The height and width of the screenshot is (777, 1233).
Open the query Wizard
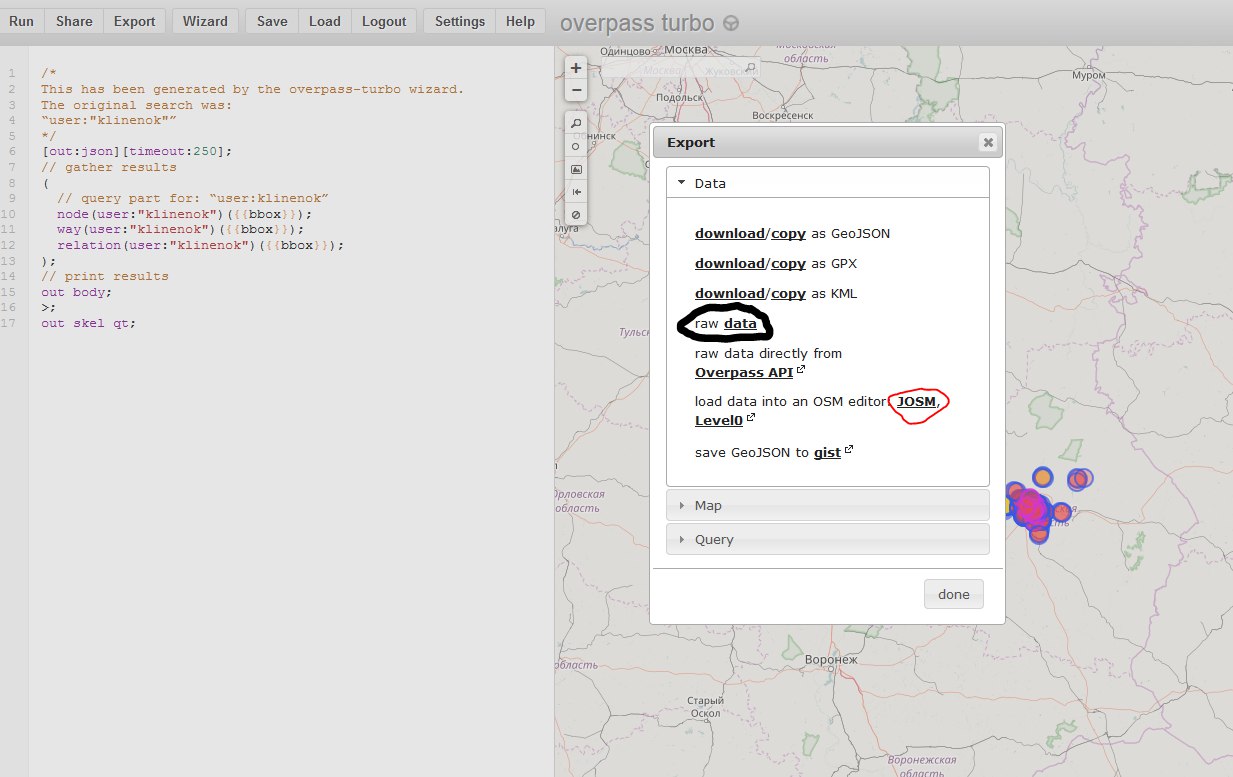click(205, 21)
